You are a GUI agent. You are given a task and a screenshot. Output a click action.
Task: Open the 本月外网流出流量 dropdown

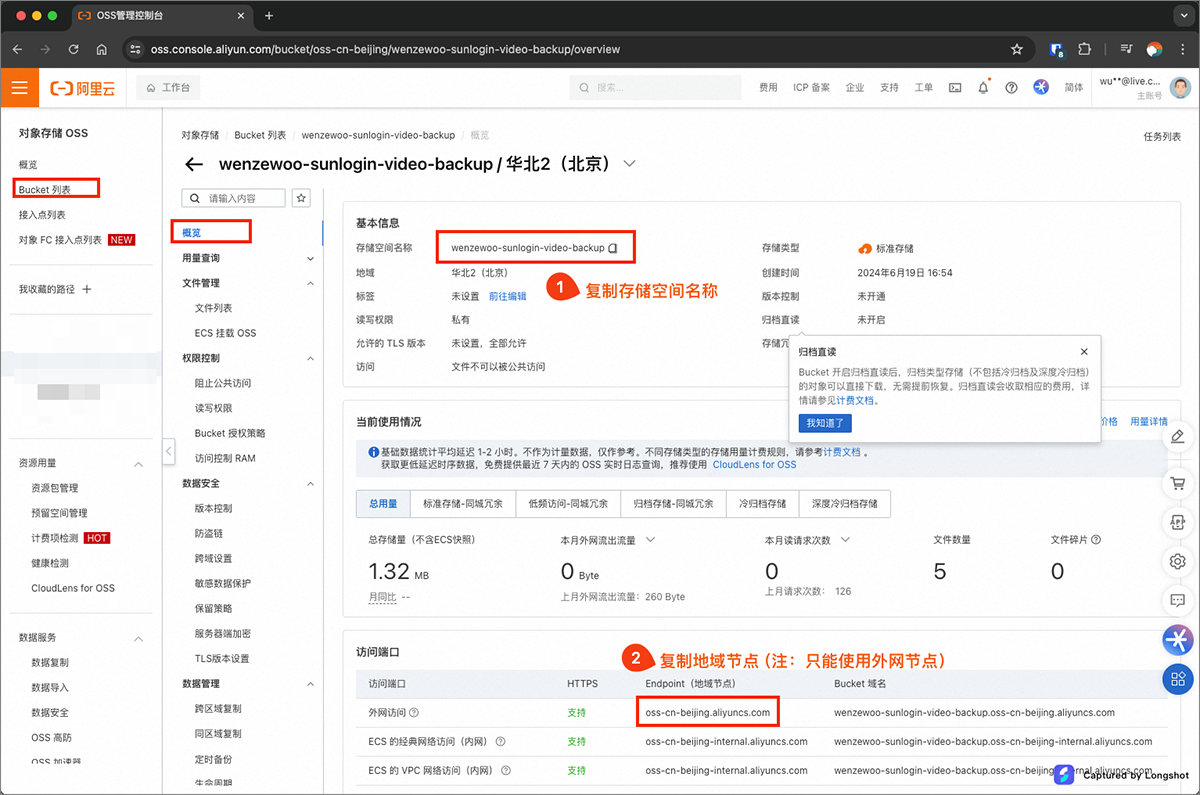(650, 540)
